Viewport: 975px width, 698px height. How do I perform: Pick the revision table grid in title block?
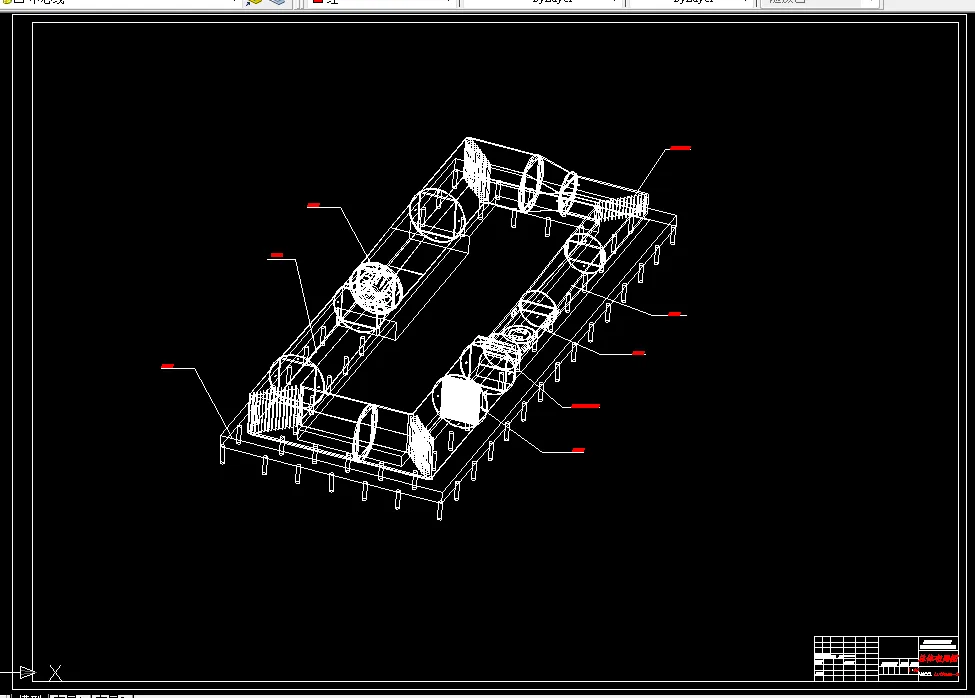[x=846, y=658]
